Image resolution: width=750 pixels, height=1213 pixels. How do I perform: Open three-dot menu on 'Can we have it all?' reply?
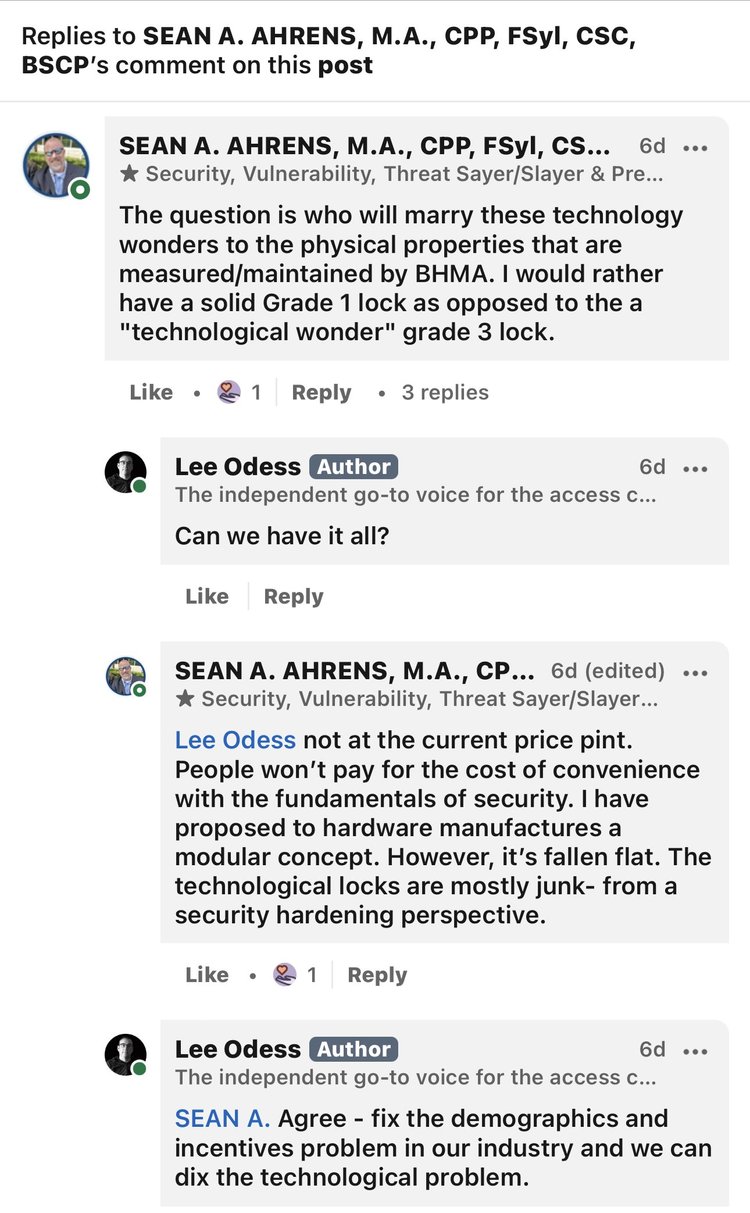click(695, 468)
